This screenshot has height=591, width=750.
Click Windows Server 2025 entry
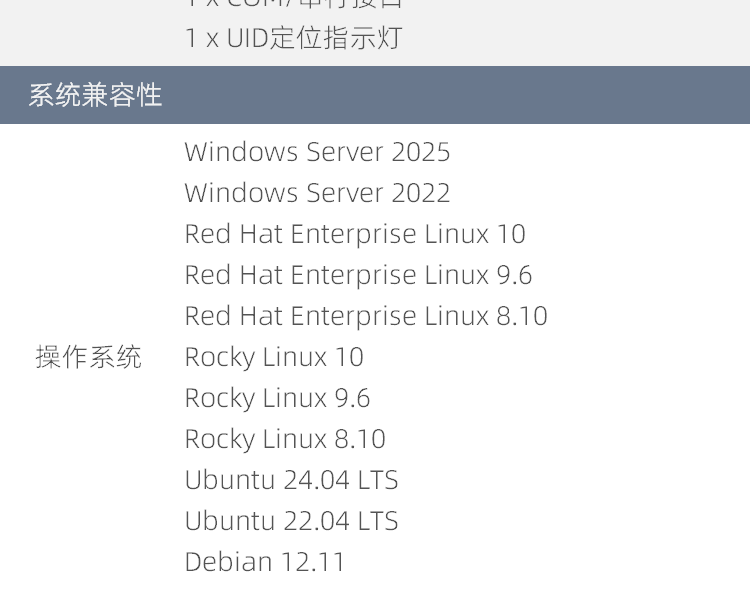[317, 152]
